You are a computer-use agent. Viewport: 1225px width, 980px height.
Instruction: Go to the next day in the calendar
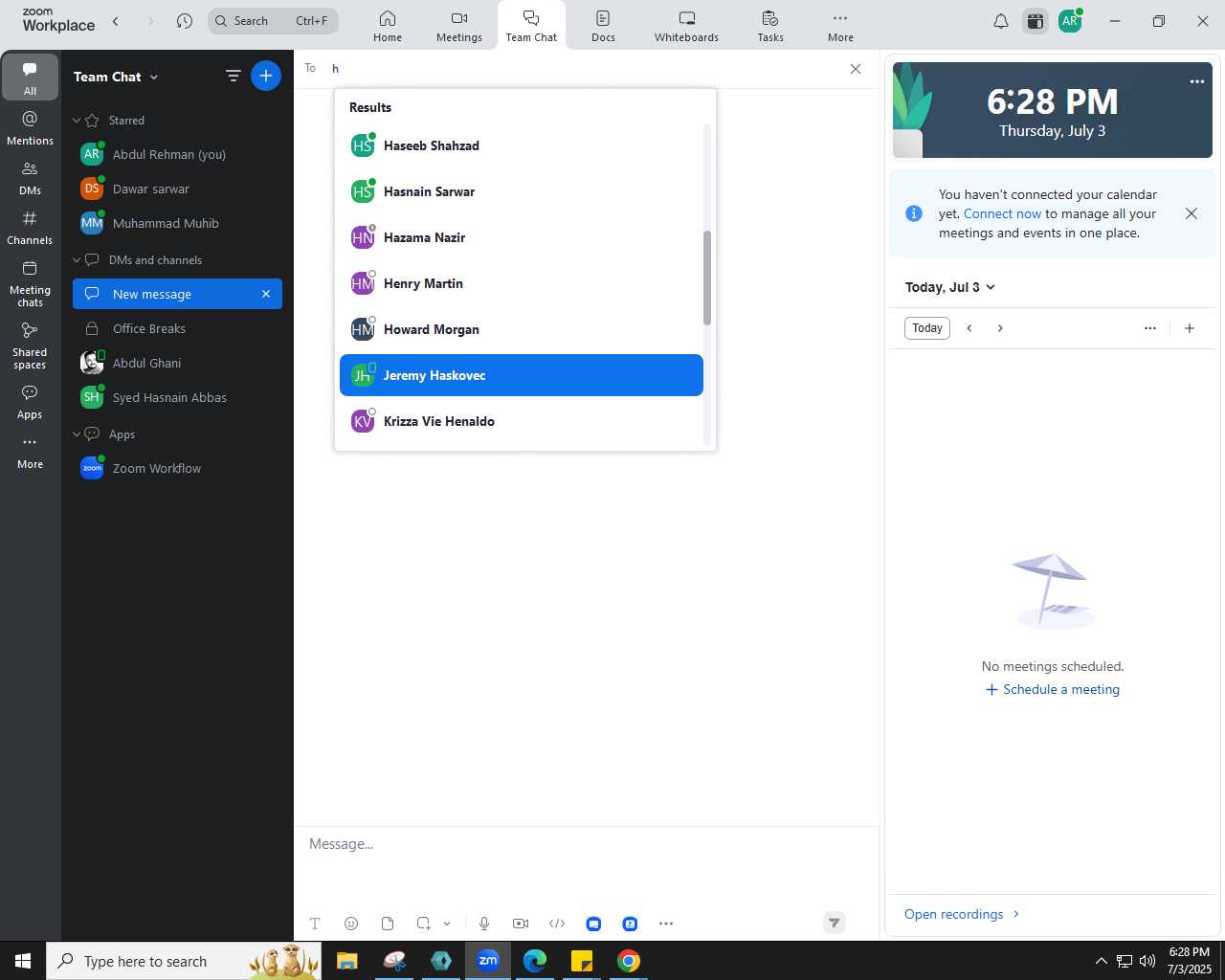pos(1000,328)
